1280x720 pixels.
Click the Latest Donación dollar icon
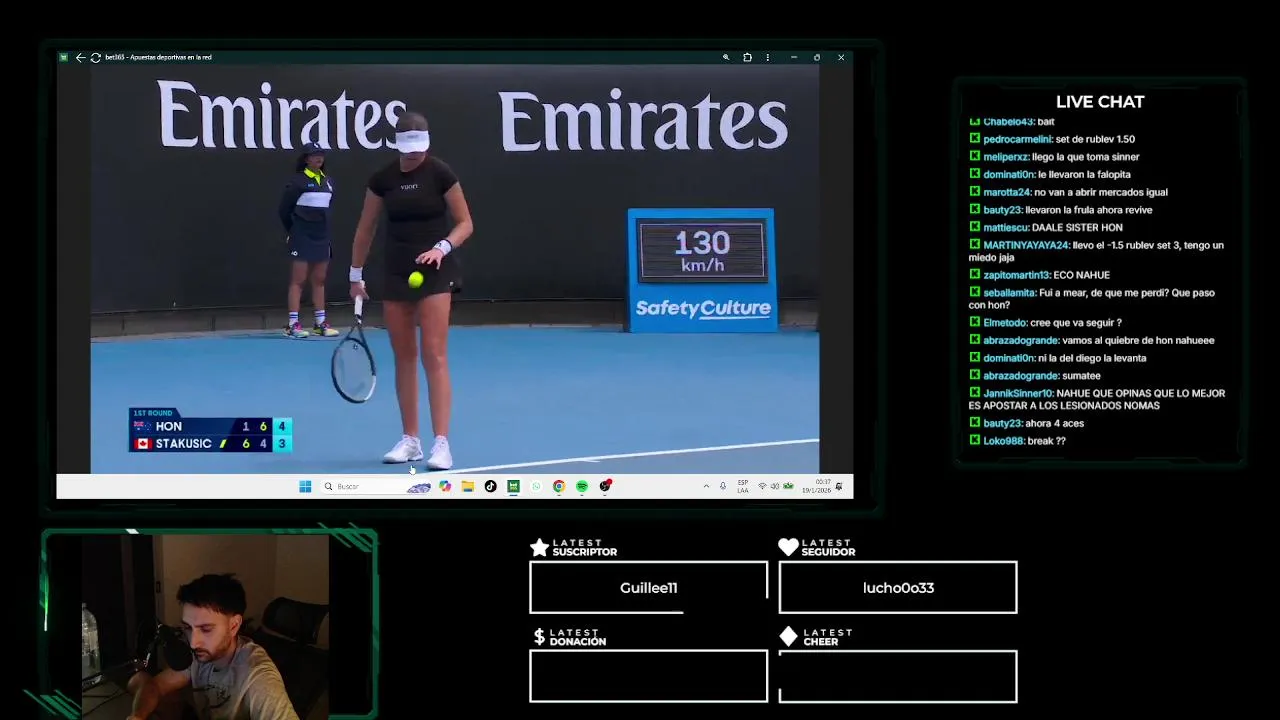(x=539, y=636)
